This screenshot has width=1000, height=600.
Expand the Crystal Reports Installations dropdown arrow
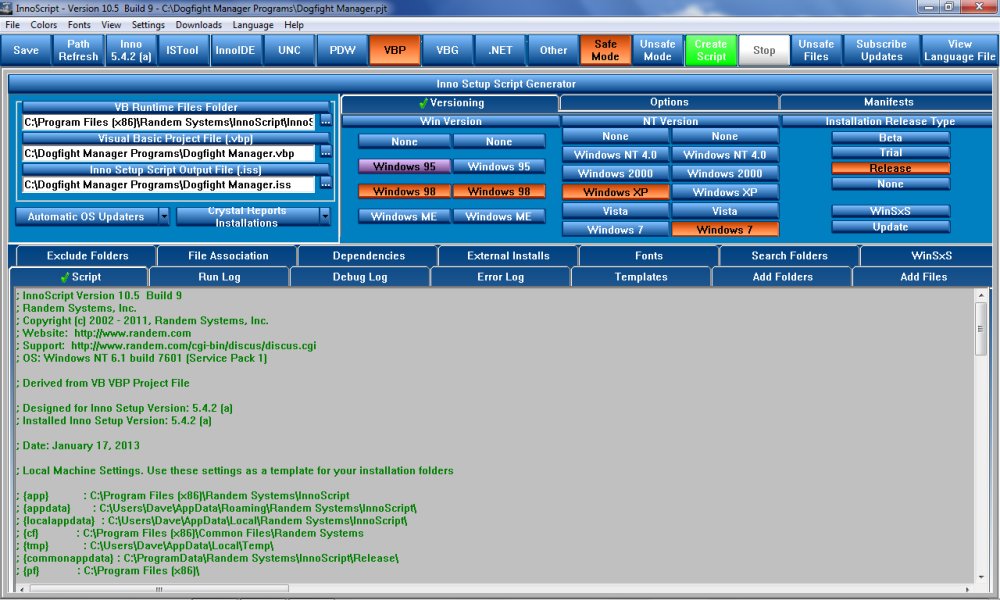point(325,217)
